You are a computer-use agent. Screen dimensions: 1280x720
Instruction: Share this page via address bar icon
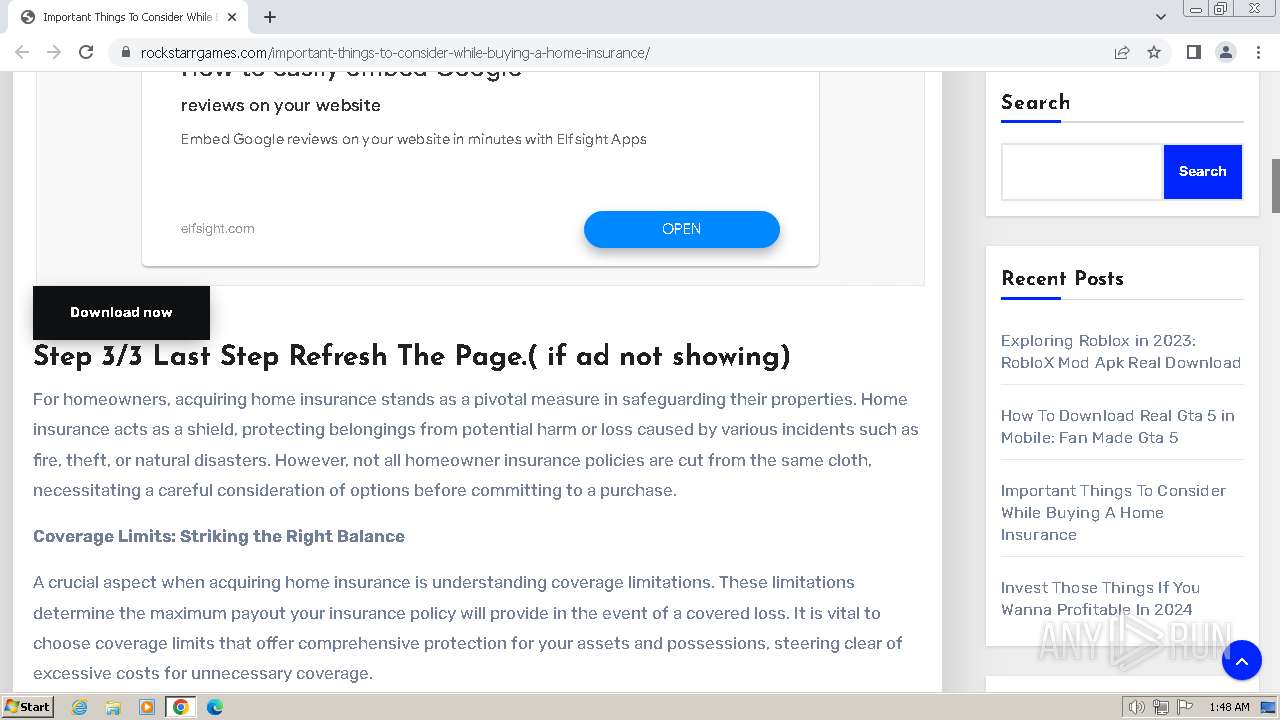click(1122, 52)
